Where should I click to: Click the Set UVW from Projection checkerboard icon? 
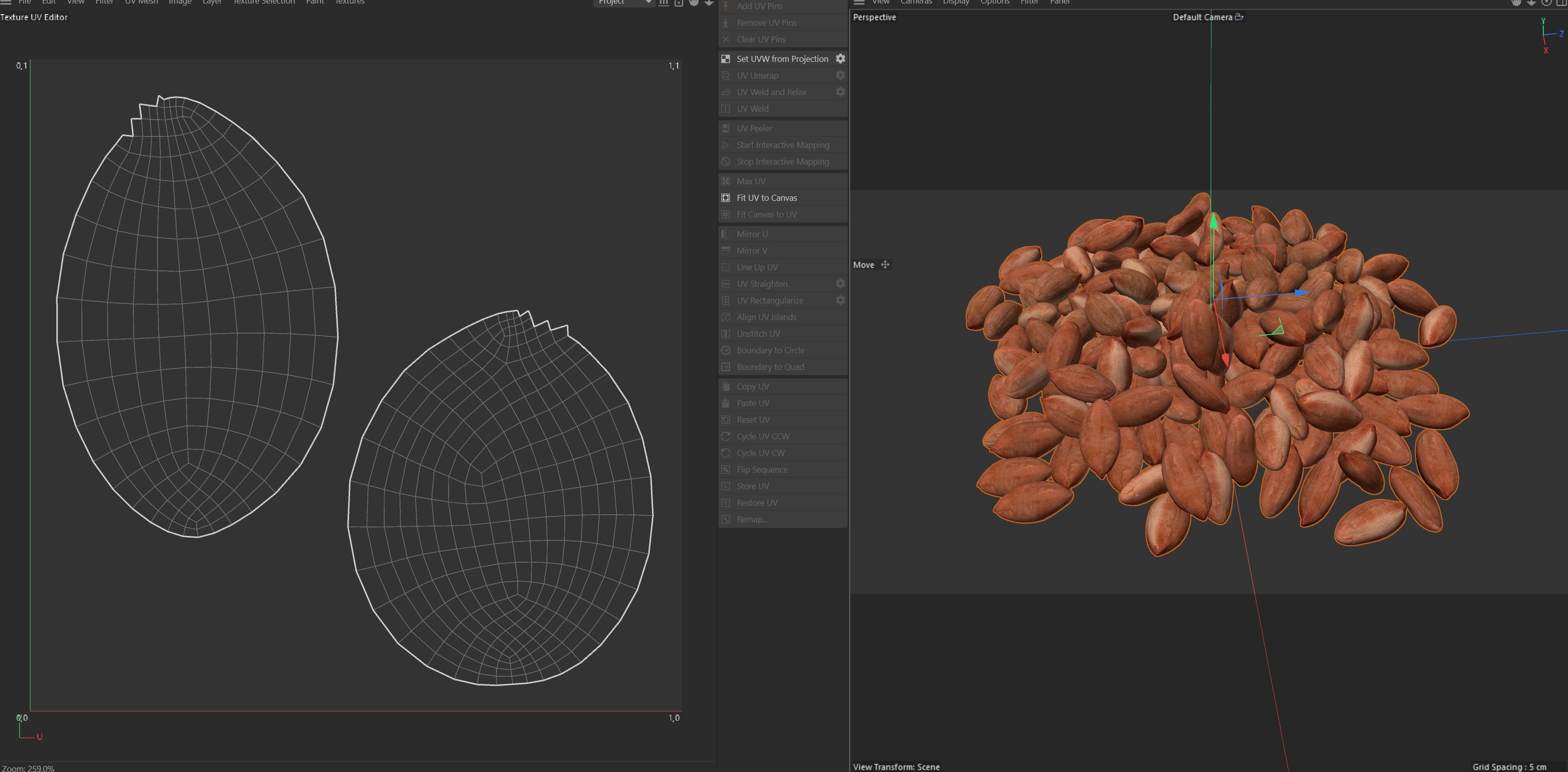pyautogui.click(x=725, y=59)
